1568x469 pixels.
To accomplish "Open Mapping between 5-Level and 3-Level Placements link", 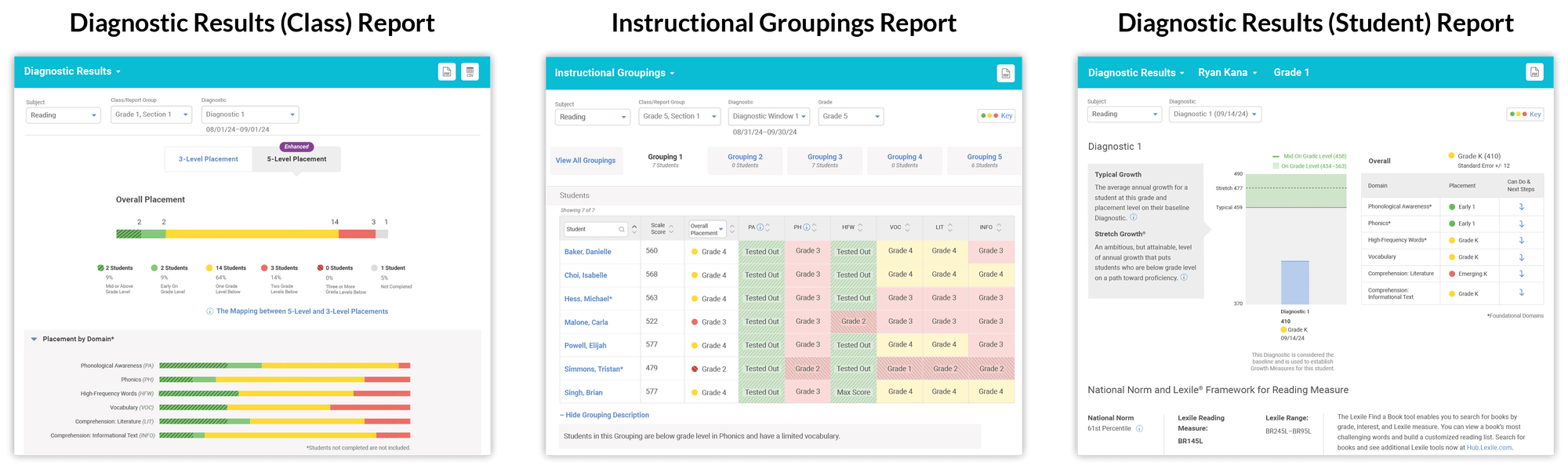I will point(302,311).
